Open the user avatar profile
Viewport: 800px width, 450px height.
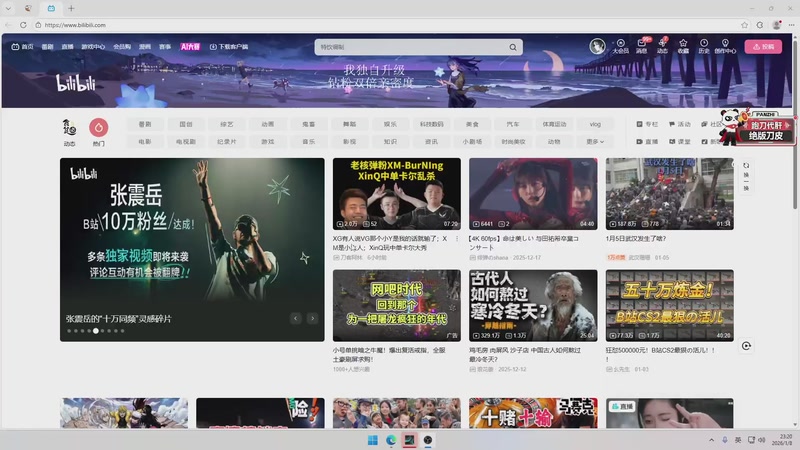[597, 46]
